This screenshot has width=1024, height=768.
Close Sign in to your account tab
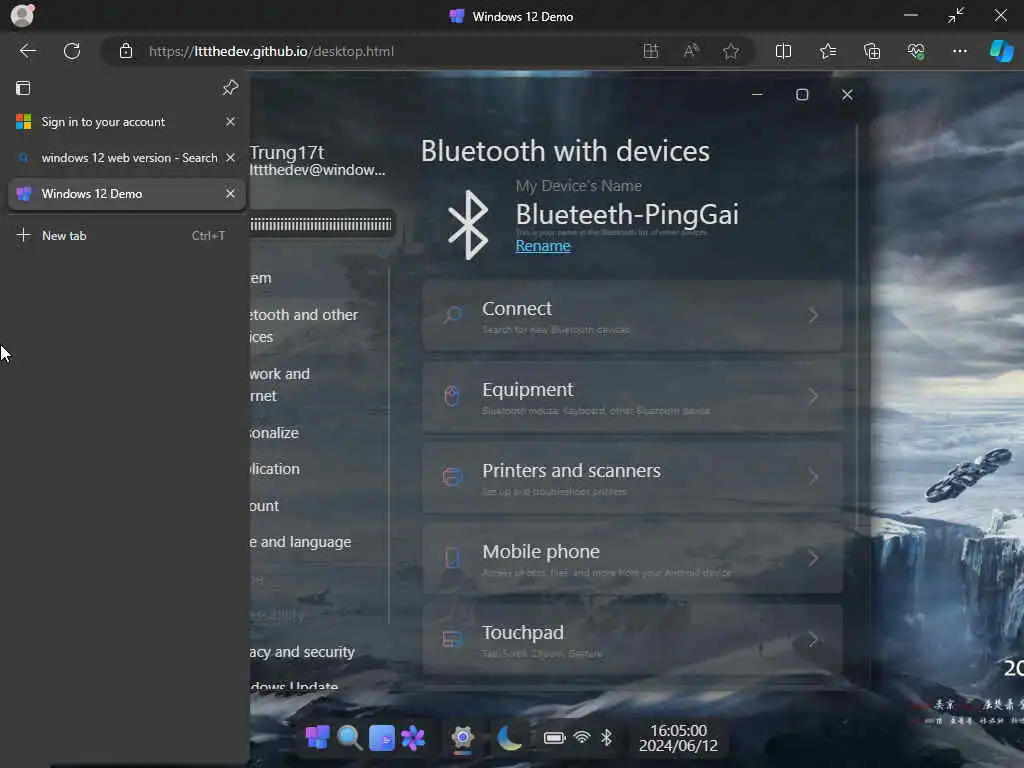(230, 121)
